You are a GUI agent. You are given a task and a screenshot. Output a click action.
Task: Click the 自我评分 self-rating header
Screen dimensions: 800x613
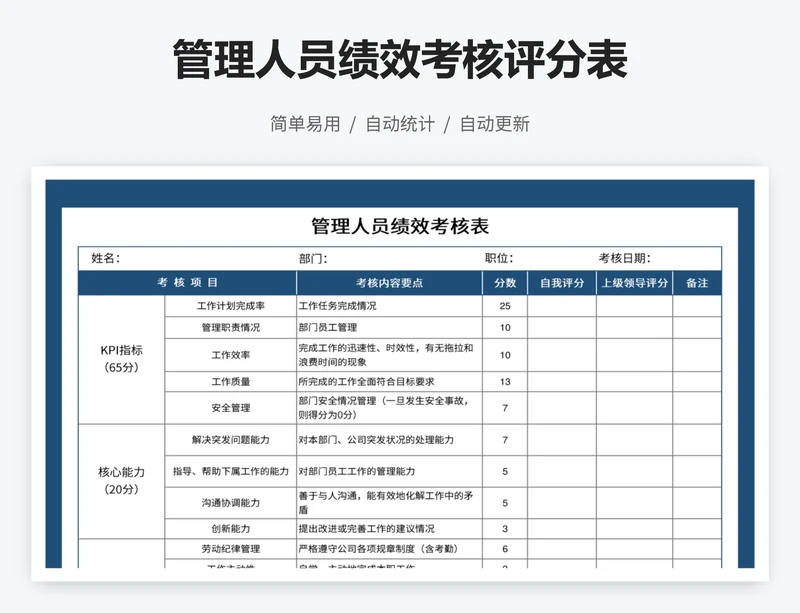[561, 281]
